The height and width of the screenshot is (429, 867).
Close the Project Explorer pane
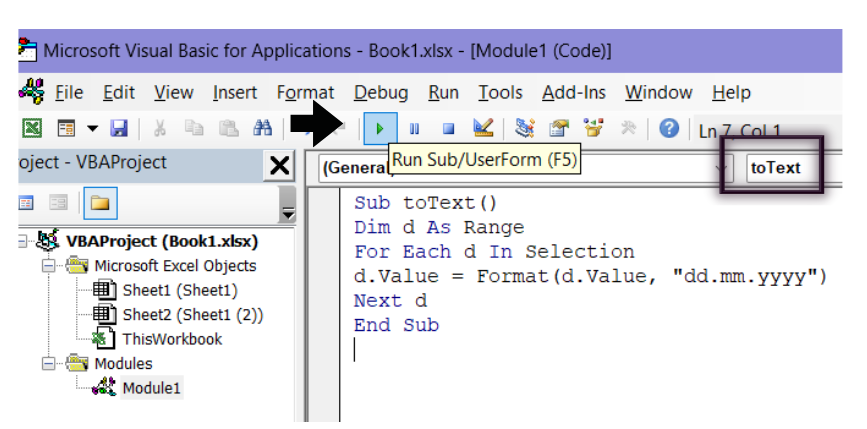click(x=279, y=165)
